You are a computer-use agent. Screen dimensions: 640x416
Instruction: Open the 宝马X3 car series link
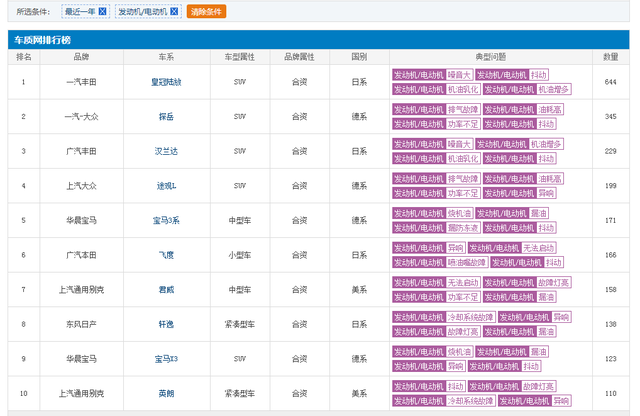pyautogui.click(x=166, y=358)
